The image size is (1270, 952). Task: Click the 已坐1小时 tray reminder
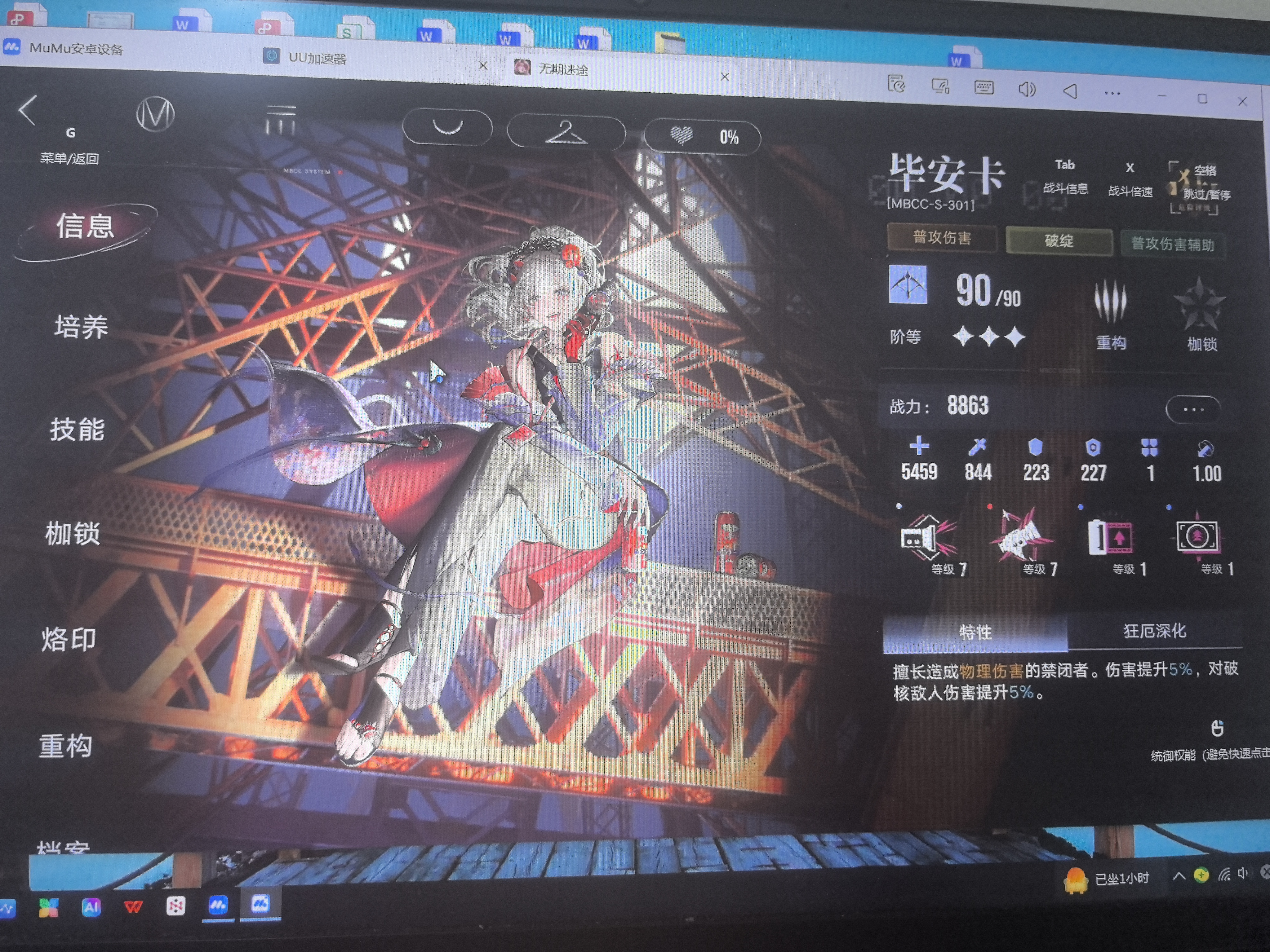click(x=1107, y=879)
